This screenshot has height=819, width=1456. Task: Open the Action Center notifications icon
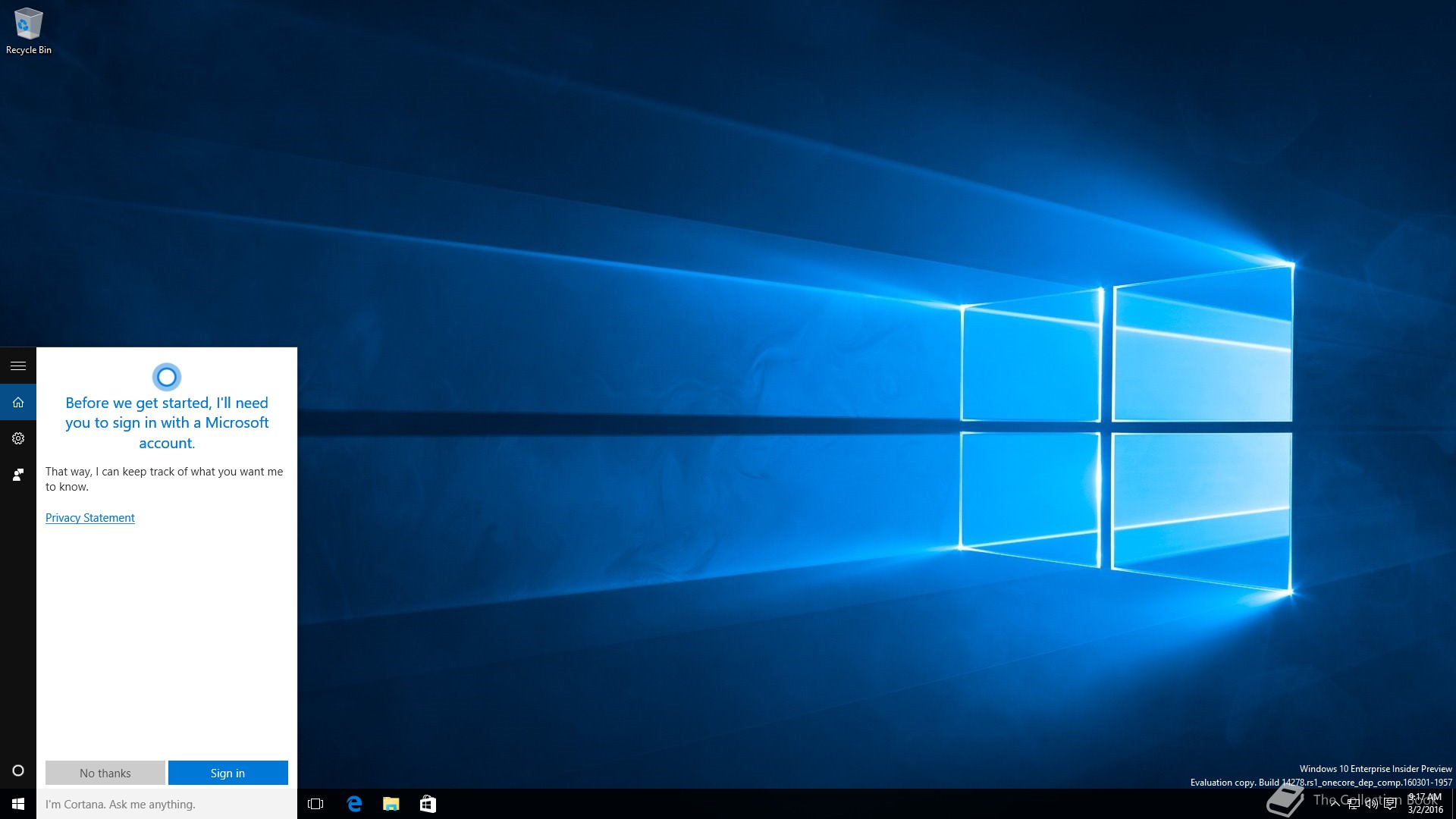tap(1390, 804)
